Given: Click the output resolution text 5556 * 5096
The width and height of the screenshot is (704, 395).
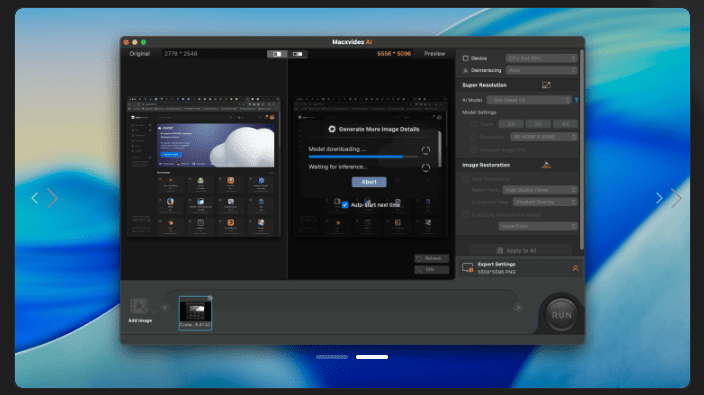Looking at the screenshot, I should point(394,54).
